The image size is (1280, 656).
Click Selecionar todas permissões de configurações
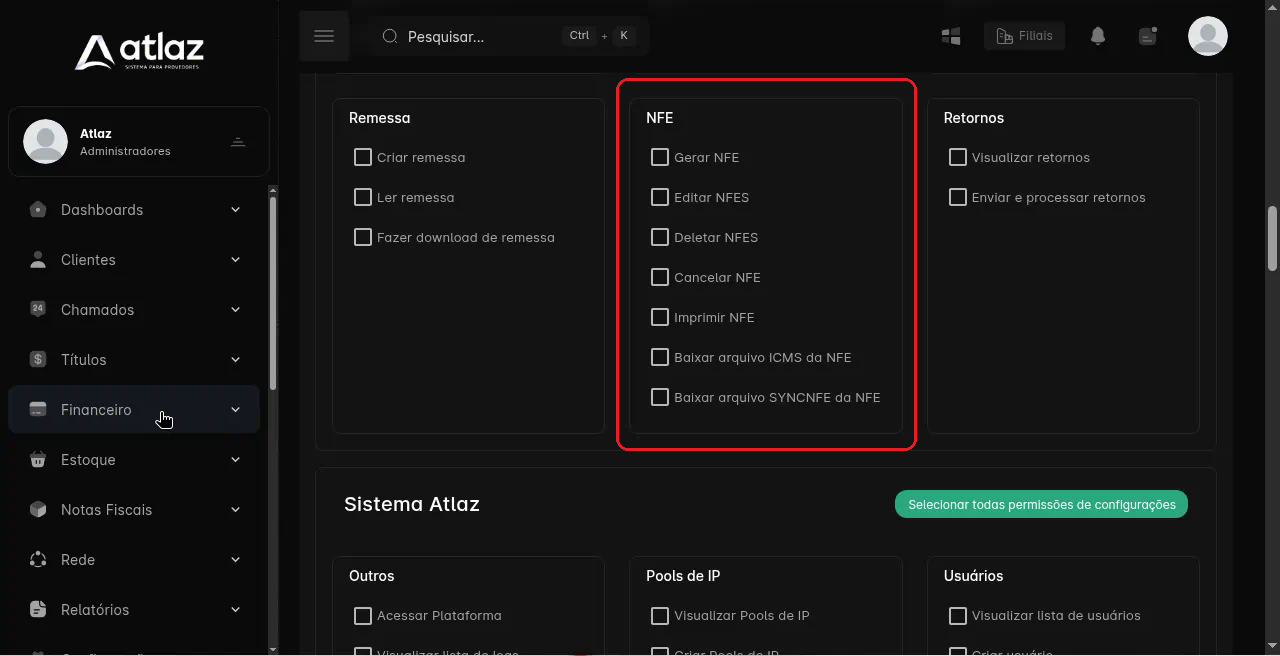[x=1041, y=504]
